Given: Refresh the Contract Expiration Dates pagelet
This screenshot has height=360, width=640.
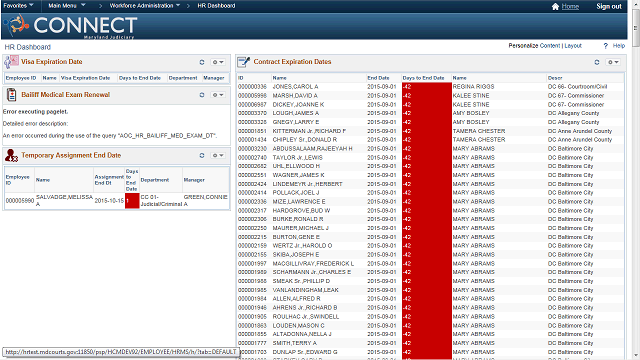Looking at the screenshot, I should pos(597,62).
